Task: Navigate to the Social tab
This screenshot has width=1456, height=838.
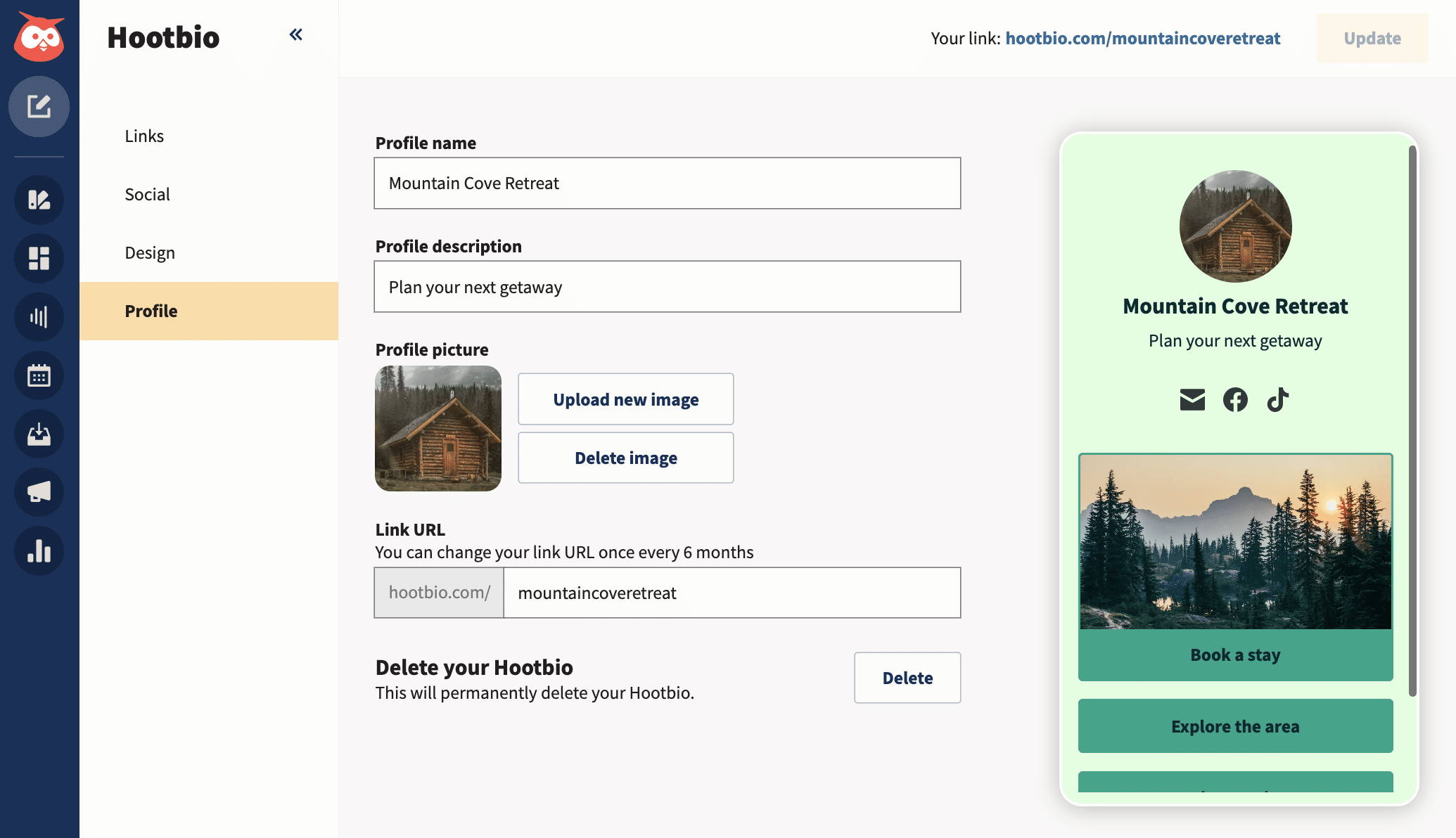Action: pos(148,194)
